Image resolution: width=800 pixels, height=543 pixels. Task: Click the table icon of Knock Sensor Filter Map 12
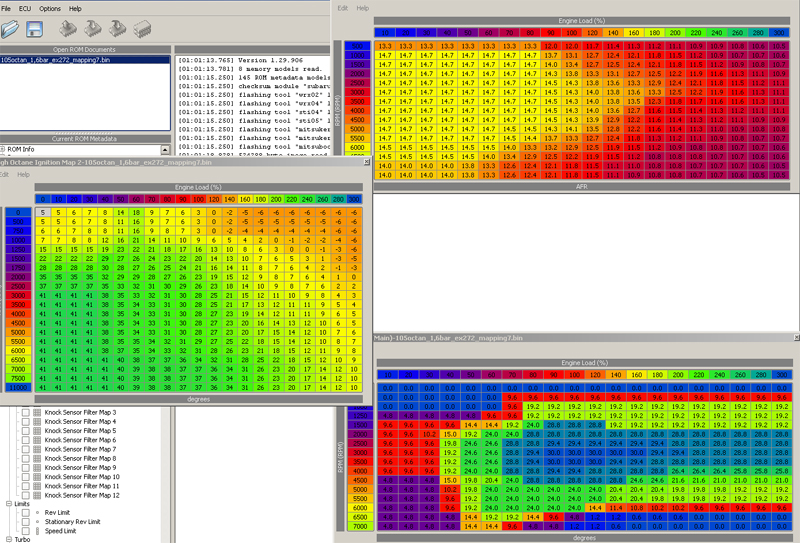click(x=37, y=495)
